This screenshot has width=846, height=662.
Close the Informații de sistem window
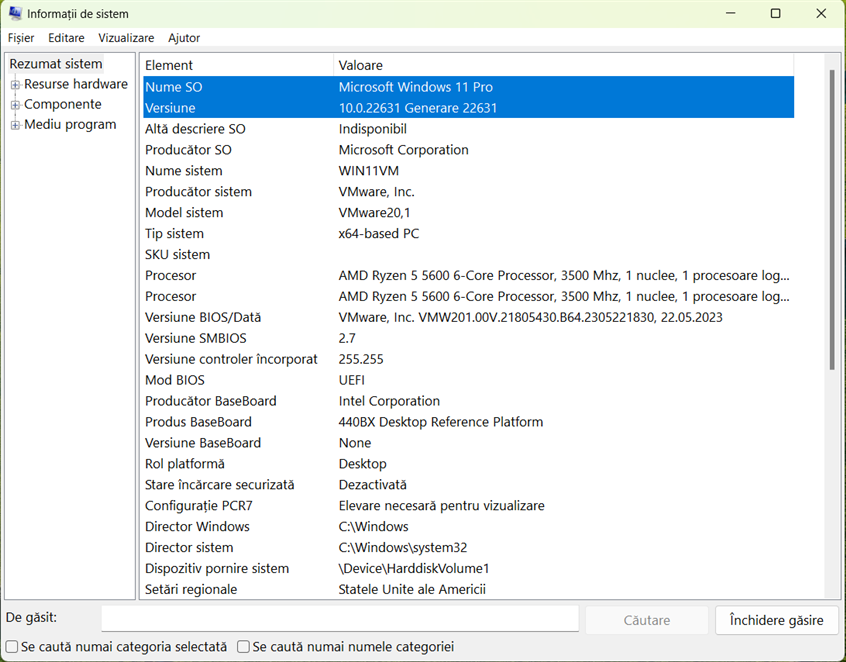pyautogui.click(x=821, y=13)
